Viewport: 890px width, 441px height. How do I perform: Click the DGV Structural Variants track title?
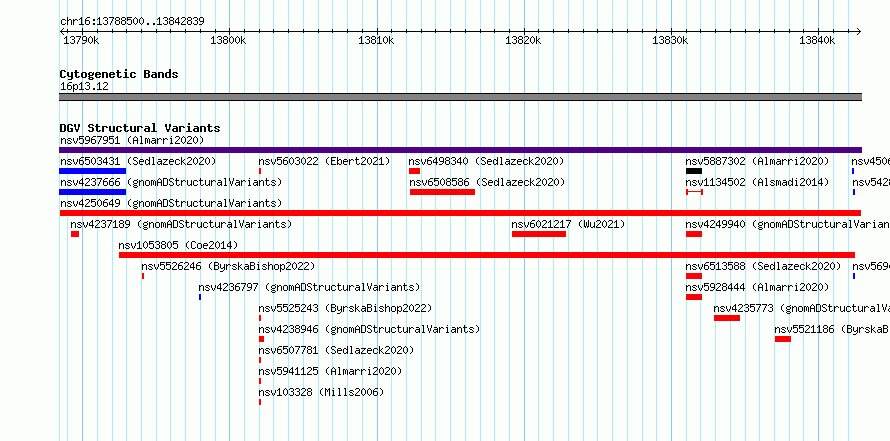[140, 128]
